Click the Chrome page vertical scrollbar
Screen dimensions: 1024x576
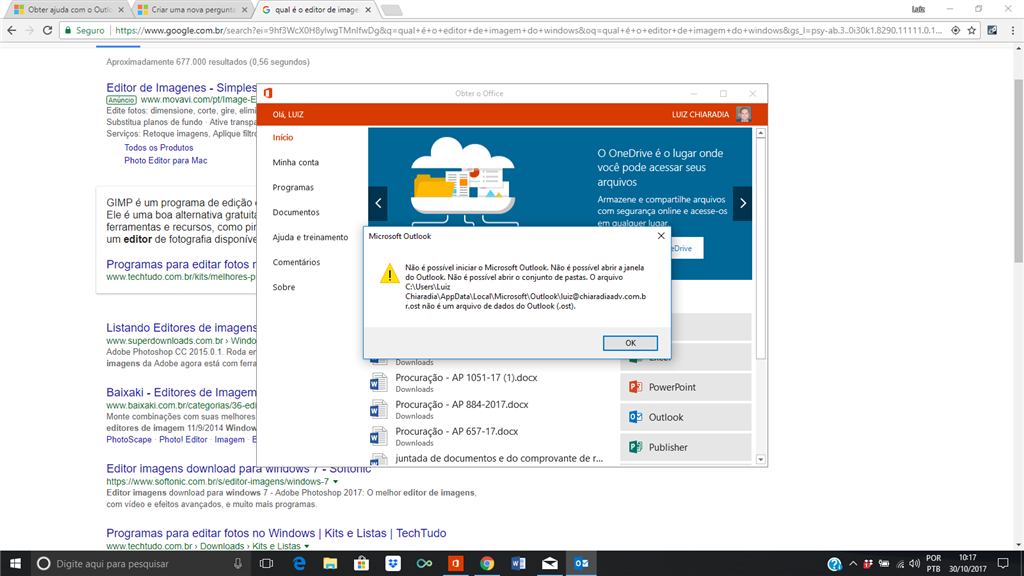click(1019, 170)
